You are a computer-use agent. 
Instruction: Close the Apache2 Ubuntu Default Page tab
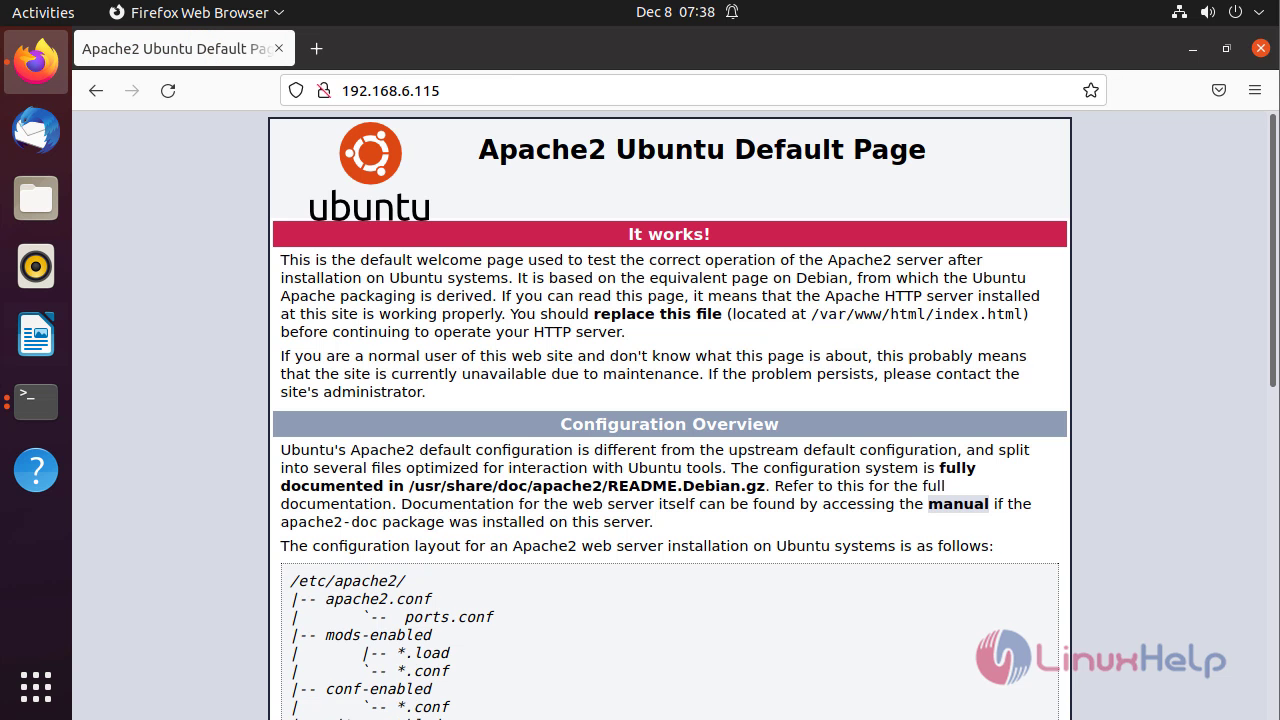(278, 48)
